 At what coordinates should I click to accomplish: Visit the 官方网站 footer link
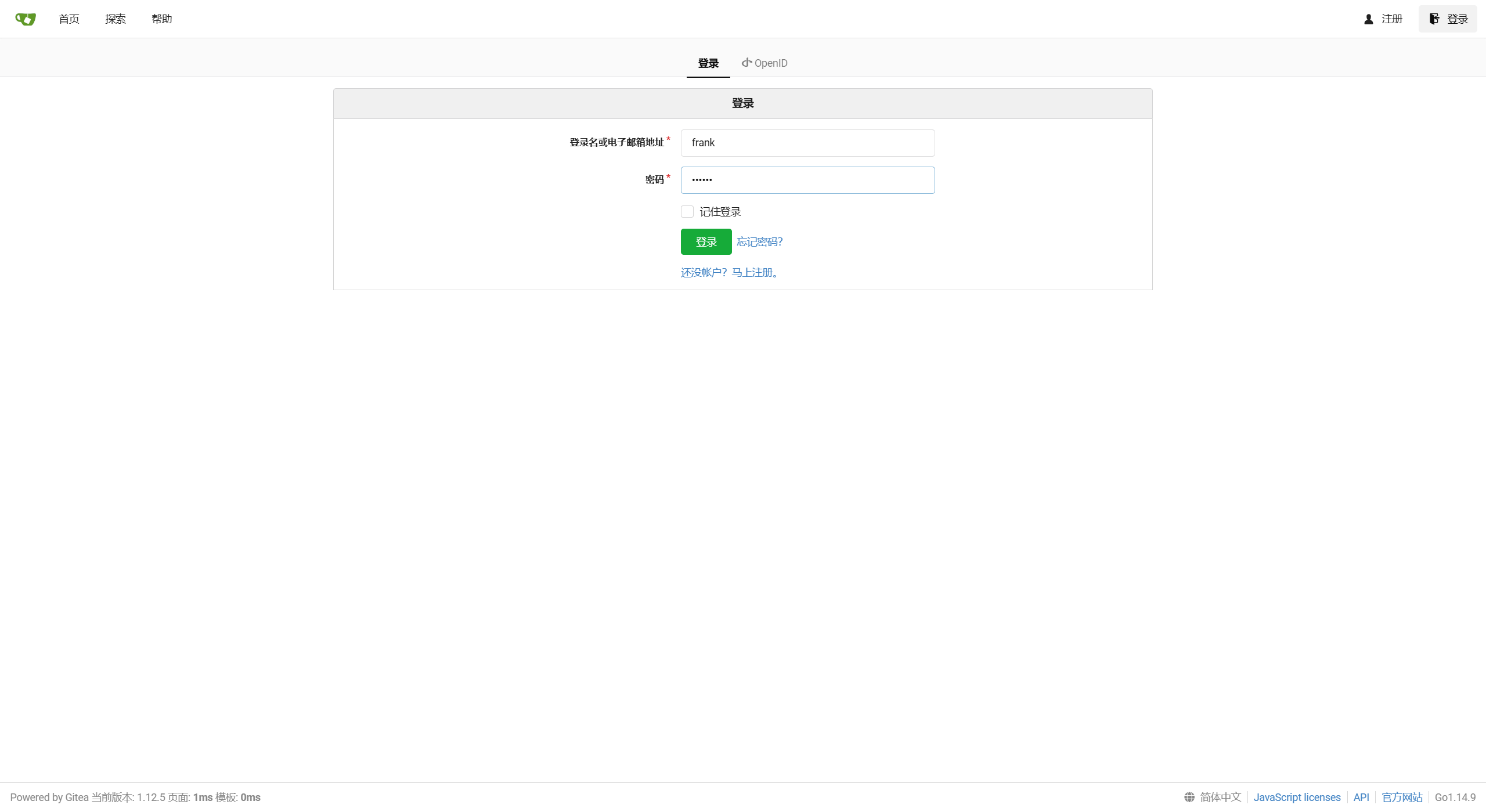coord(1402,797)
